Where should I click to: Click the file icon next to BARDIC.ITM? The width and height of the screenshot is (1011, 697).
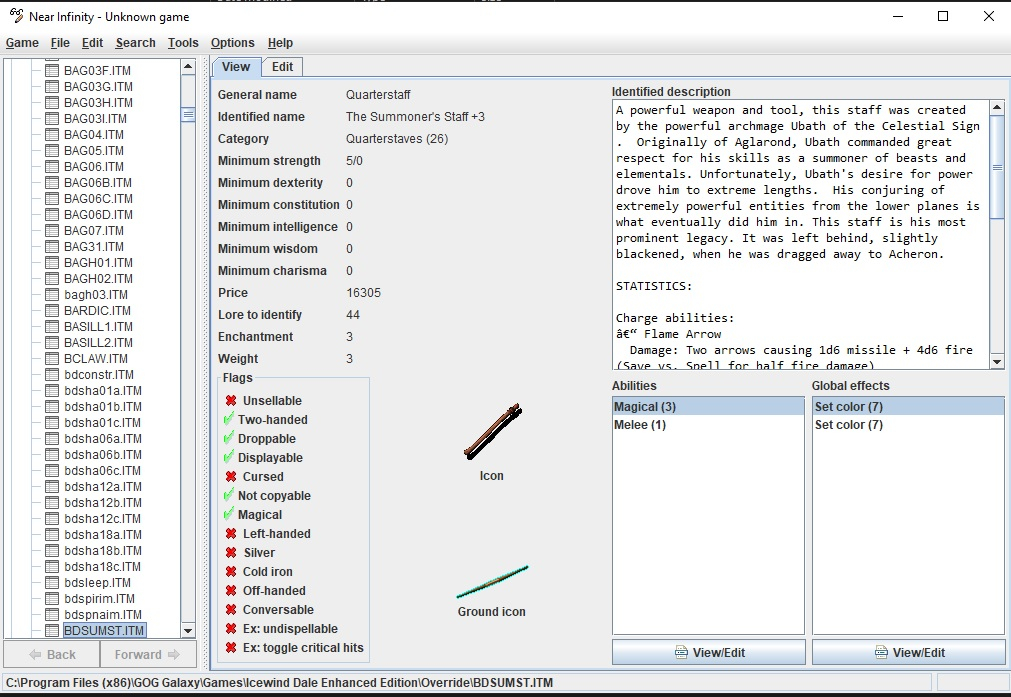(52, 311)
